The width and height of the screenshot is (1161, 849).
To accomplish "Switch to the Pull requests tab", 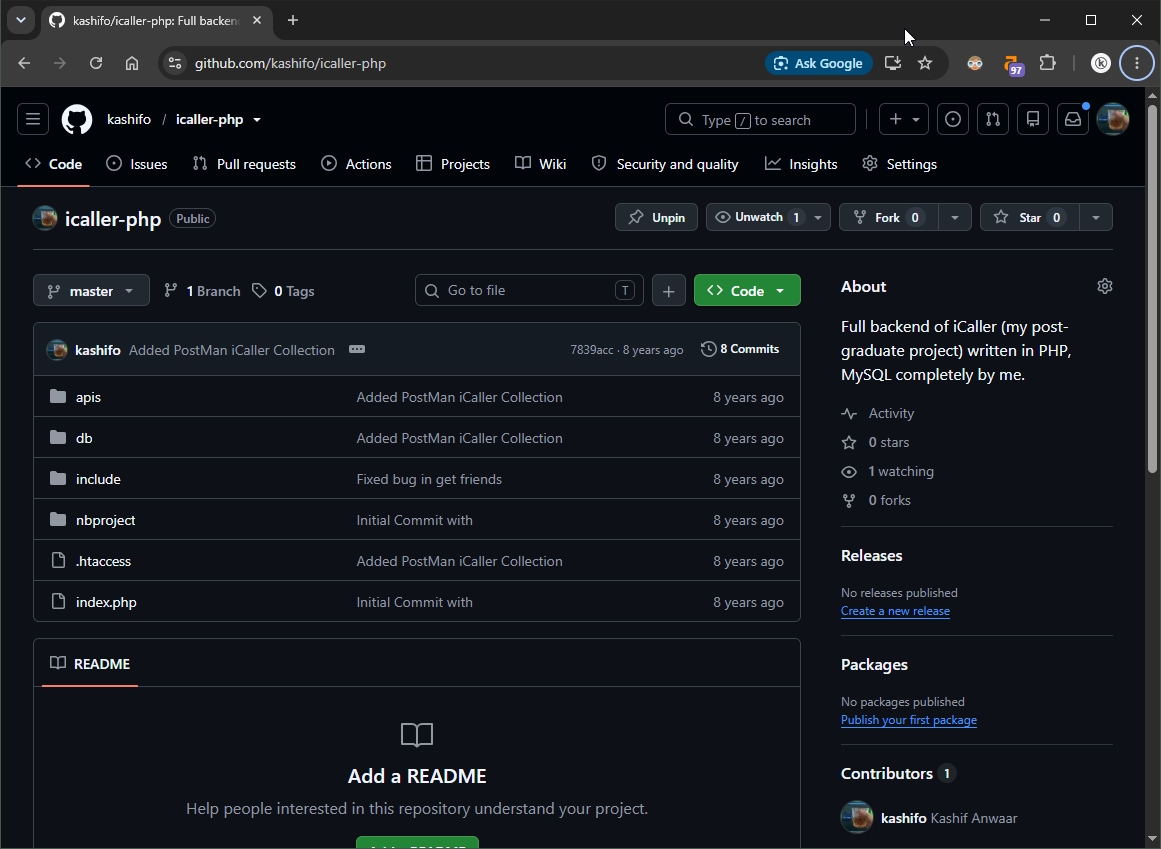I will 244,164.
